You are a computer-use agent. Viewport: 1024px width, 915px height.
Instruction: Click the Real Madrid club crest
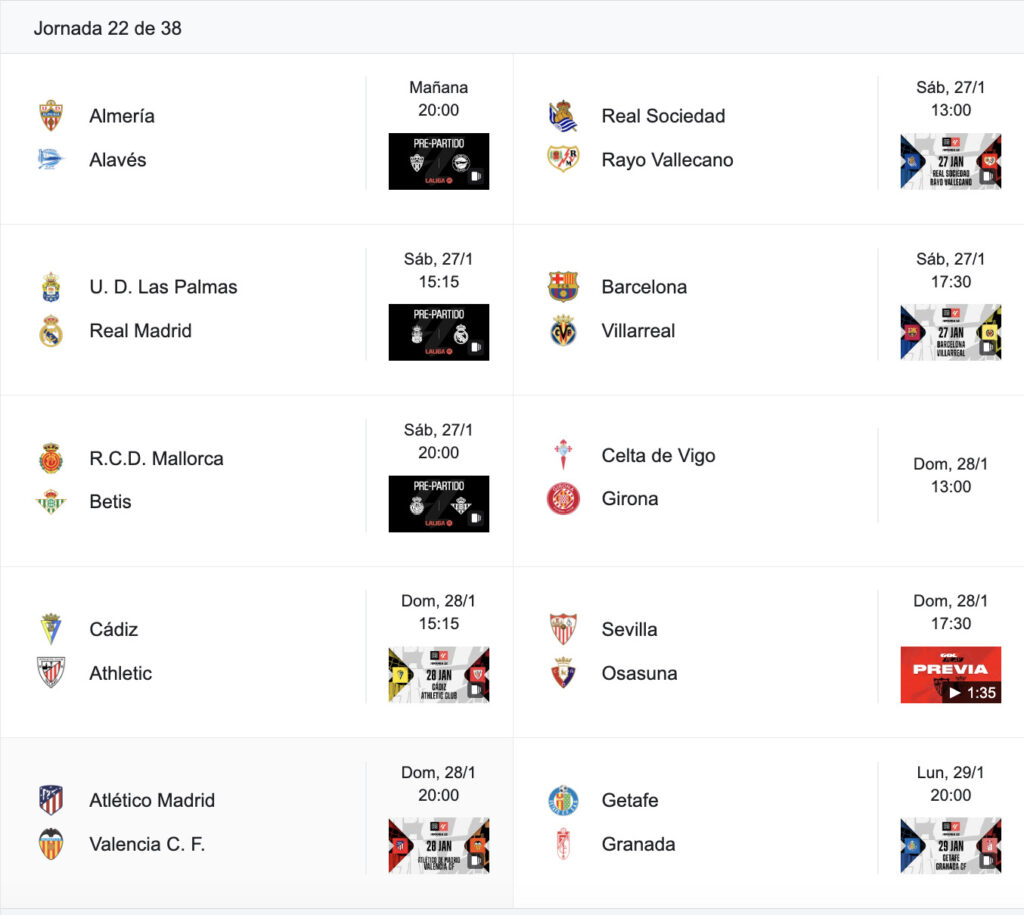(x=51, y=330)
